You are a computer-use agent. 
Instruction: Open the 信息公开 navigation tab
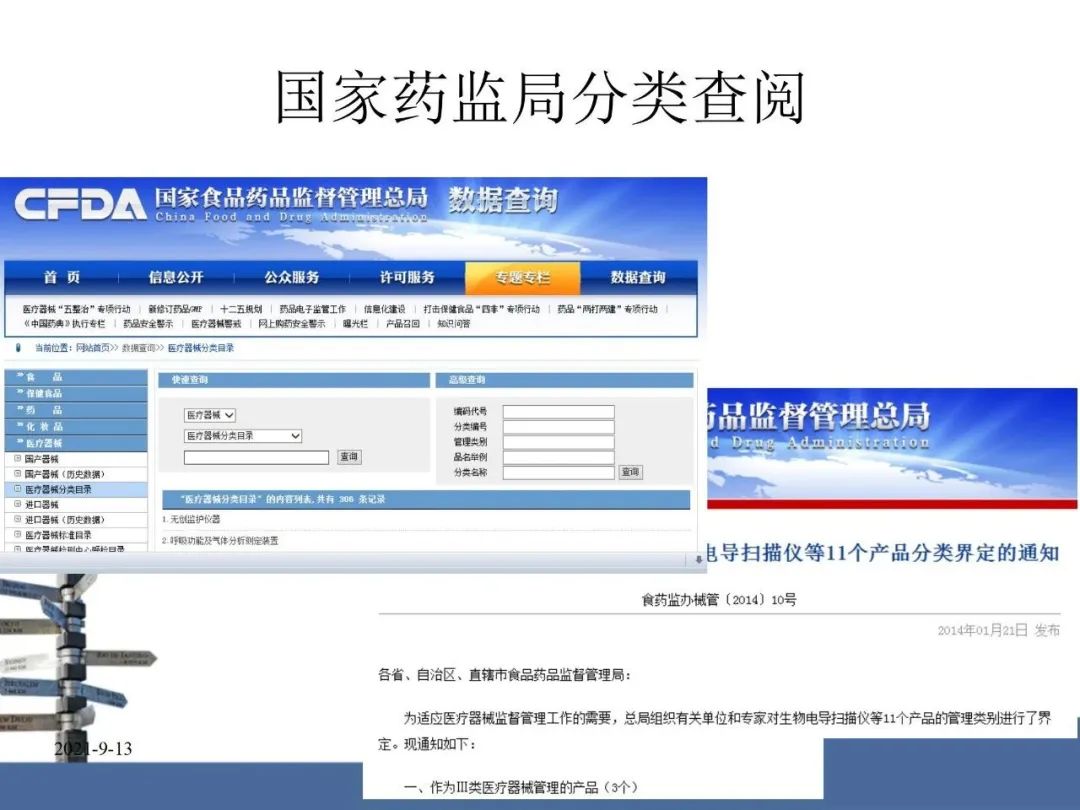click(x=176, y=277)
